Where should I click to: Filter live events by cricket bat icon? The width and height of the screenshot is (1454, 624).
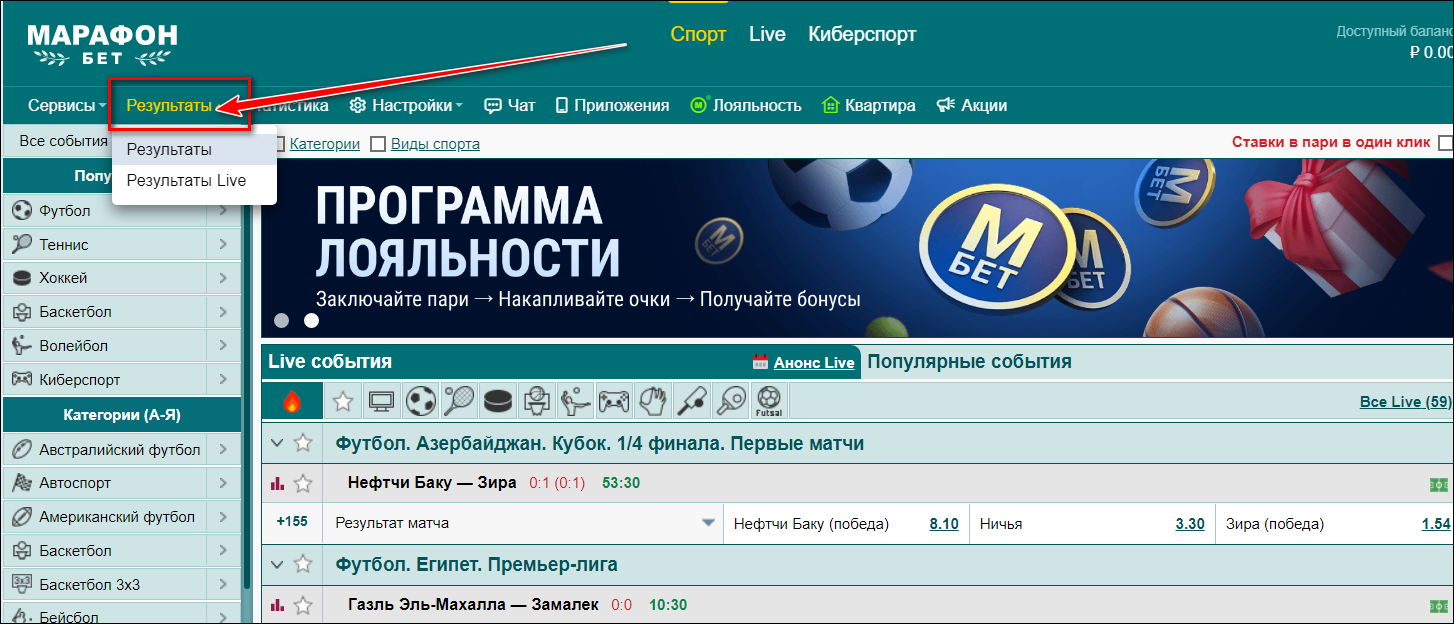(691, 401)
